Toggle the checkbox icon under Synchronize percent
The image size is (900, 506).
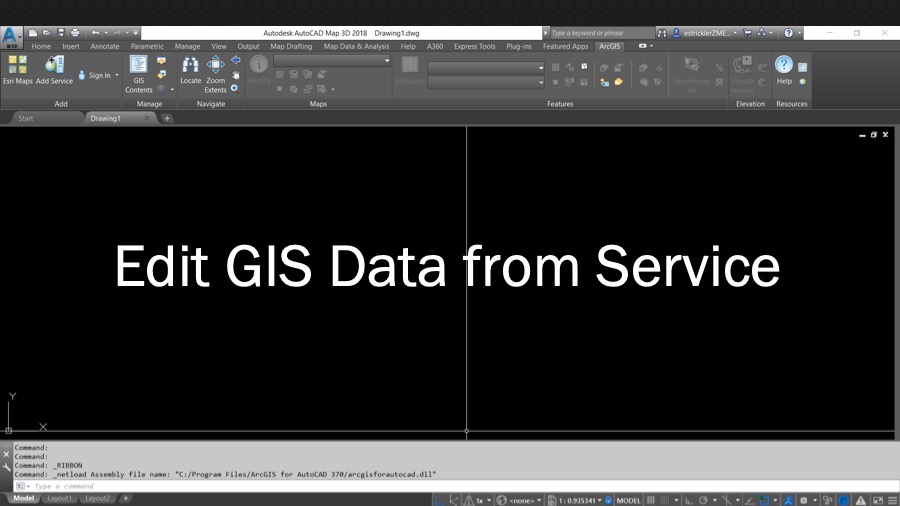coord(719,82)
